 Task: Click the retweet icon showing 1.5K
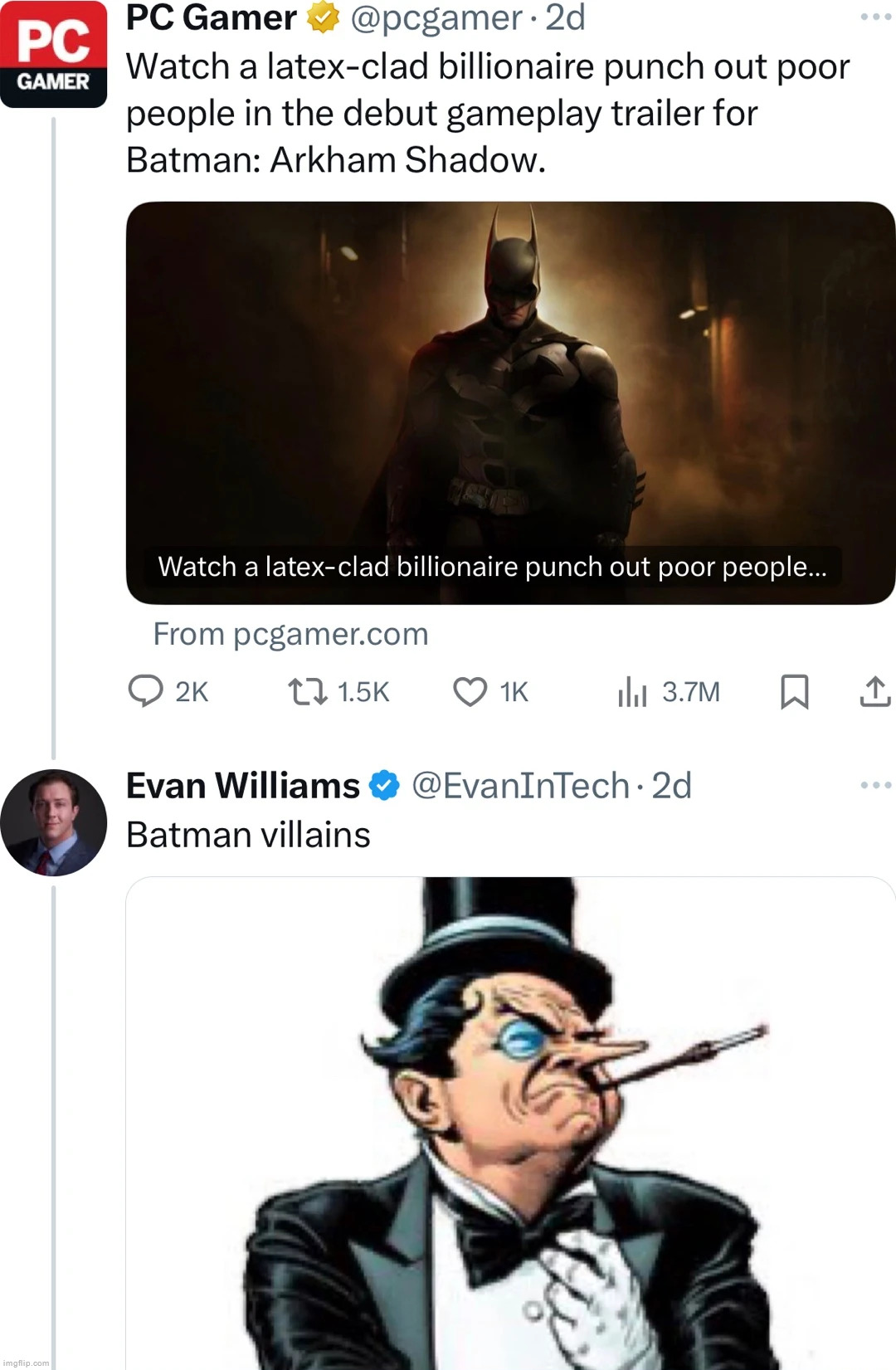point(307,691)
